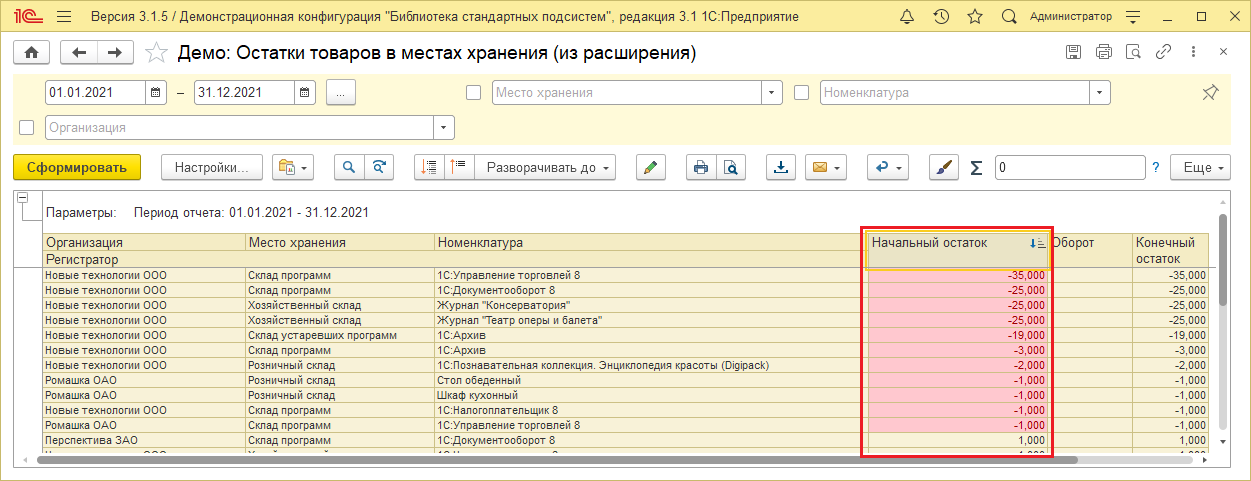
Task: Enable Место хранения filter checkbox
Action: [474, 93]
